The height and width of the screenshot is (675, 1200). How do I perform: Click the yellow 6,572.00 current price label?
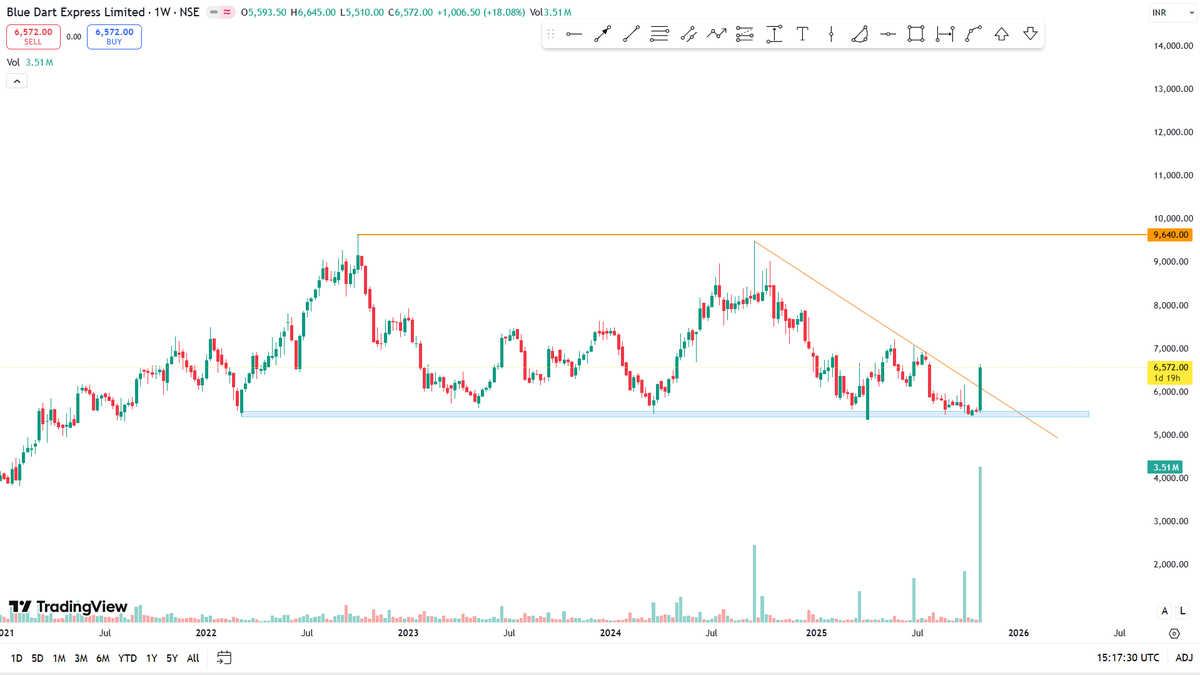(x=1170, y=373)
